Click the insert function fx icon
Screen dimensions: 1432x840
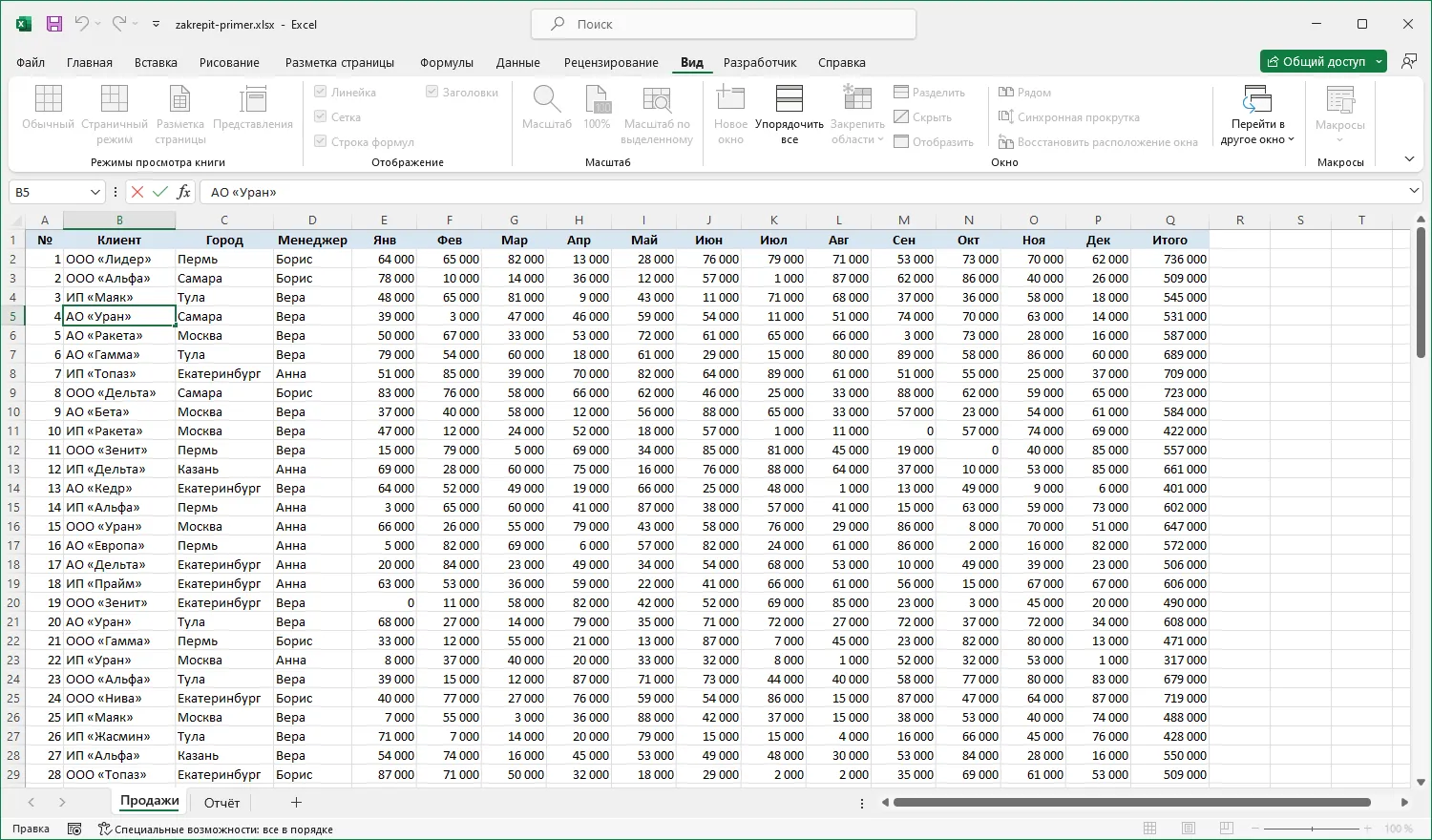[x=183, y=192]
